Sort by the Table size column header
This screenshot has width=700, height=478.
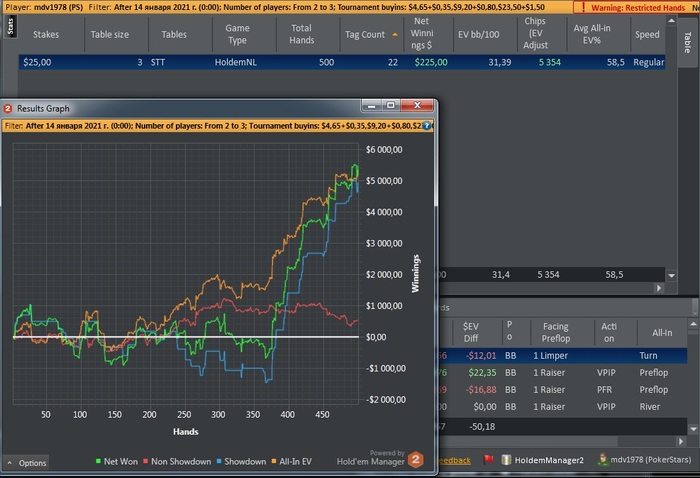pos(110,34)
